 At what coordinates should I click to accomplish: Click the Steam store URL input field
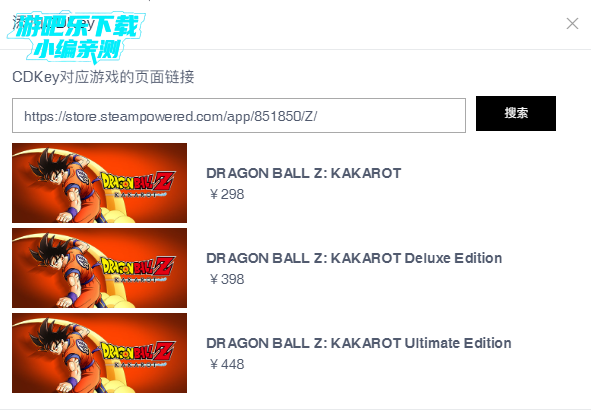(239, 115)
